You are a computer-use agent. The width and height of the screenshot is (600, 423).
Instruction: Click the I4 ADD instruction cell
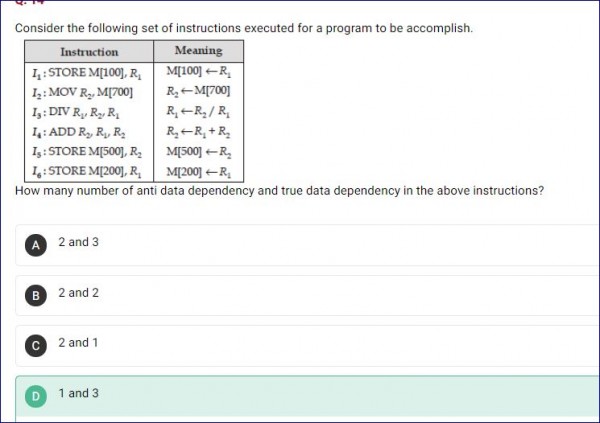(x=82, y=131)
